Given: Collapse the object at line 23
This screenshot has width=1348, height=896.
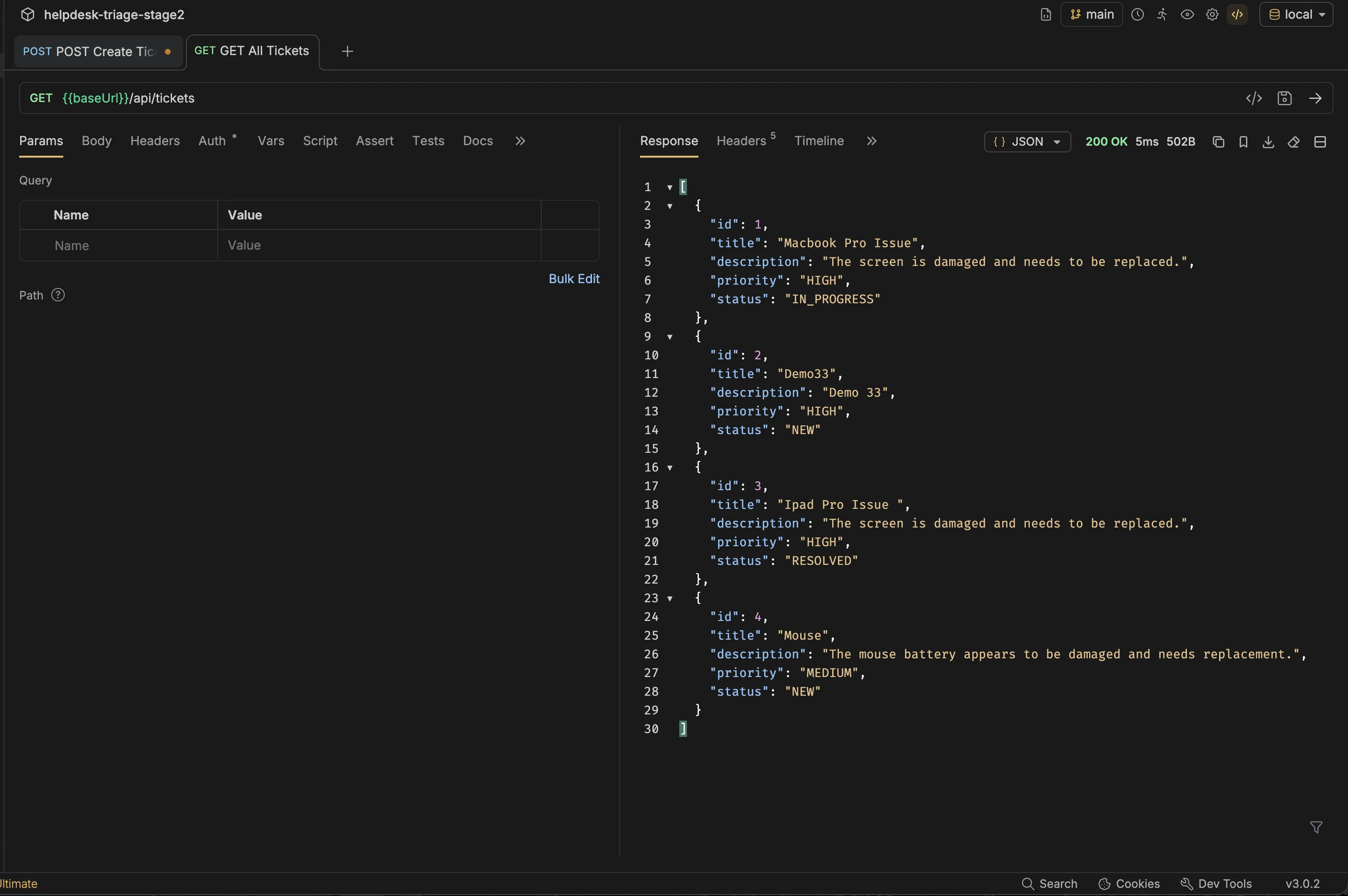Looking at the screenshot, I should click(669, 599).
